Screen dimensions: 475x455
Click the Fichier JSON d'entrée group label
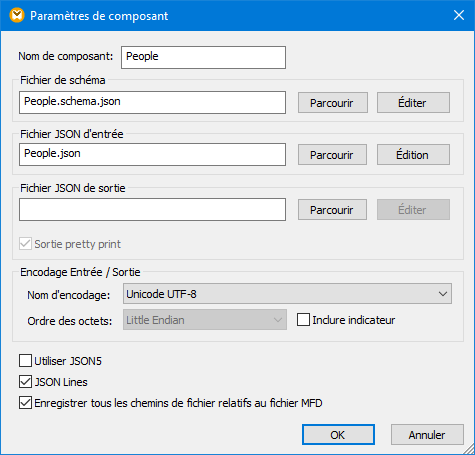pos(72,134)
